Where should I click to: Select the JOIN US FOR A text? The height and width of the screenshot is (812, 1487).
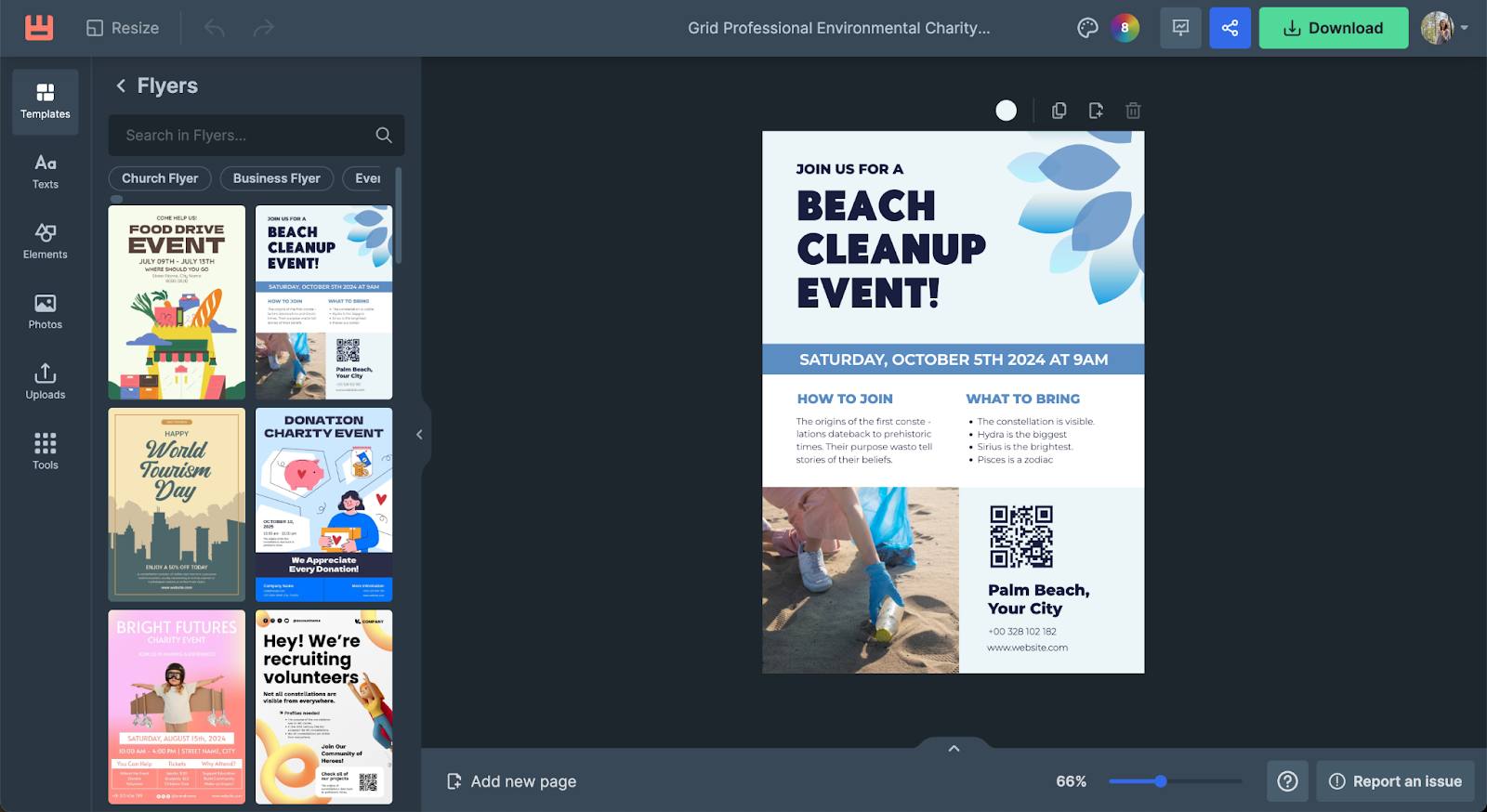coord(849,169)
